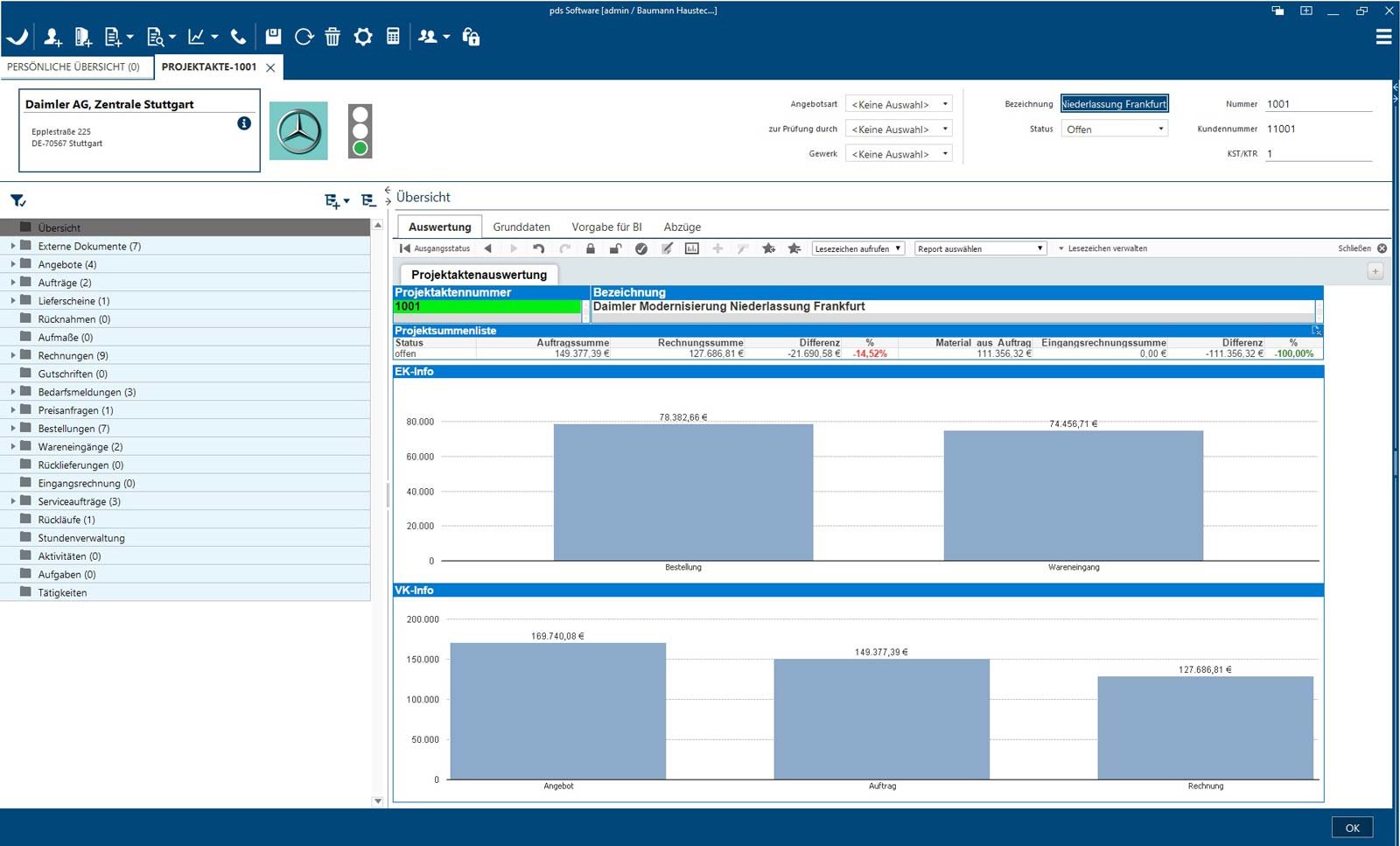Expand the Angebote tree node
1400x846 pixels.
(13, 264)
